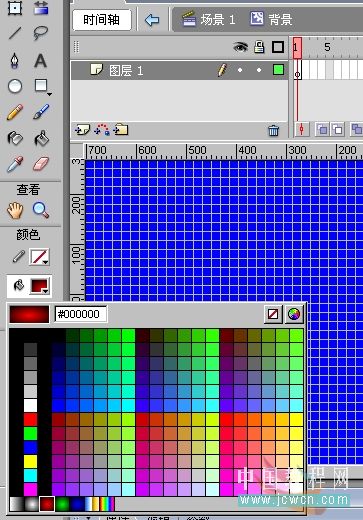363x520 pixels.
Task: Select the Oval tool
Action: 15,86
